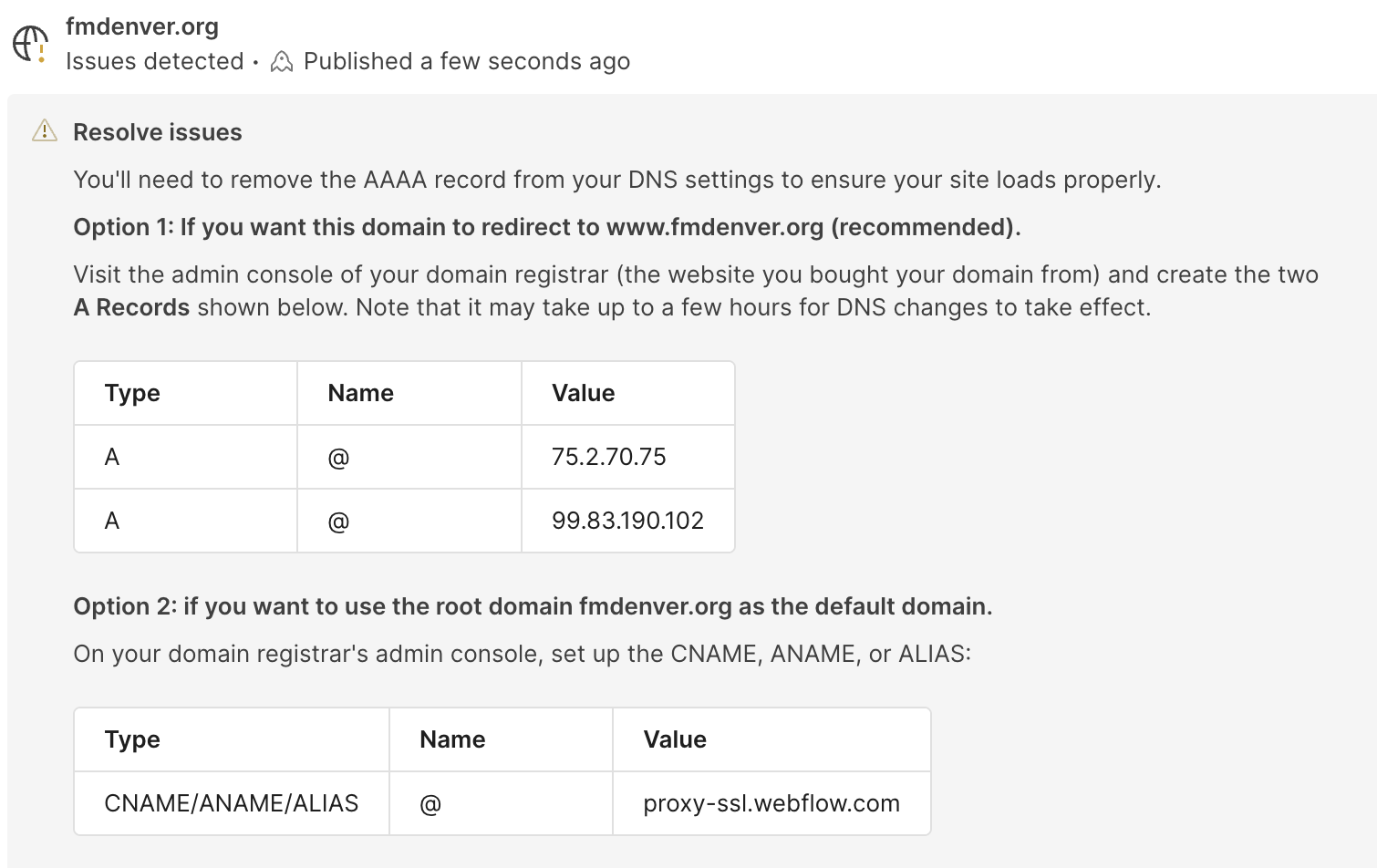Viewport: 1377px width, 868px height.
Task: Click the Type header in A records table
Action: [x=132, y=393]
